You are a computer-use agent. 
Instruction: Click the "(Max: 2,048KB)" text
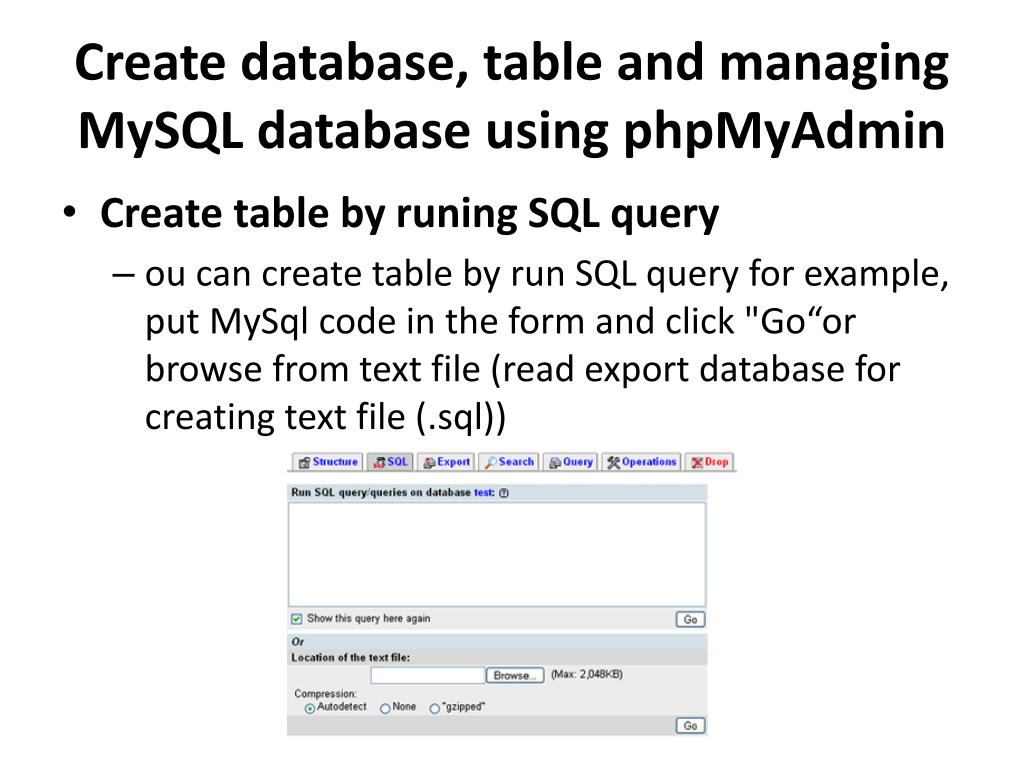tap(587, 674)
